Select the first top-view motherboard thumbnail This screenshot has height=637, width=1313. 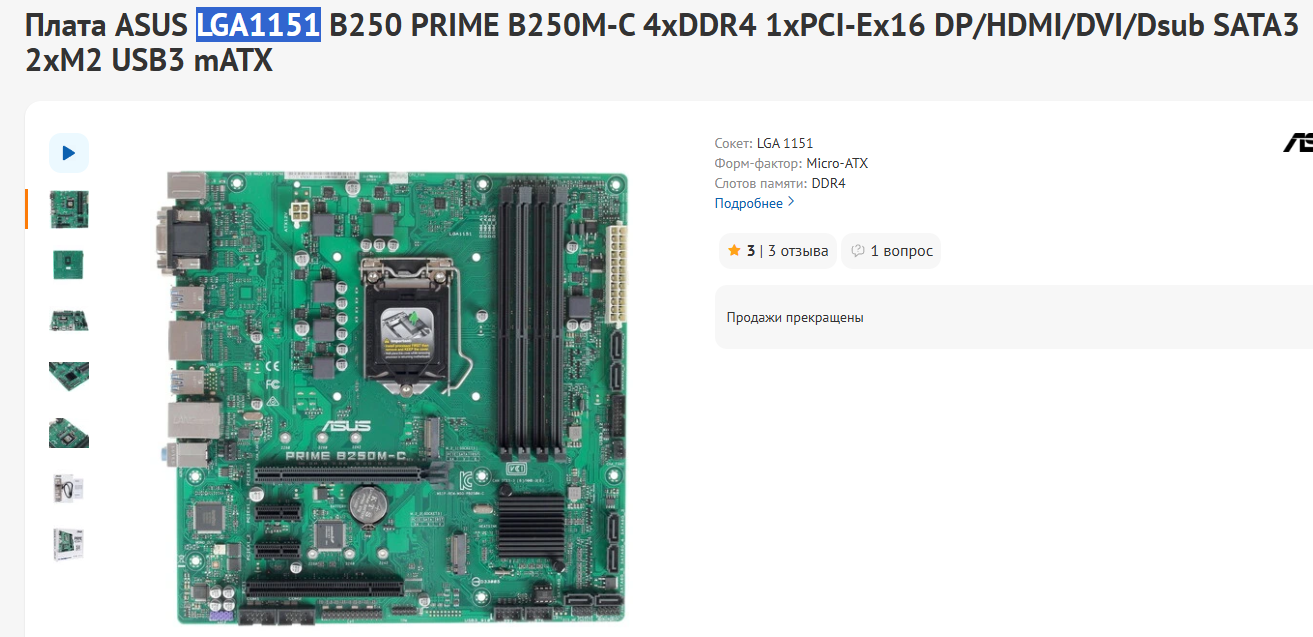(x=69, y=209)
